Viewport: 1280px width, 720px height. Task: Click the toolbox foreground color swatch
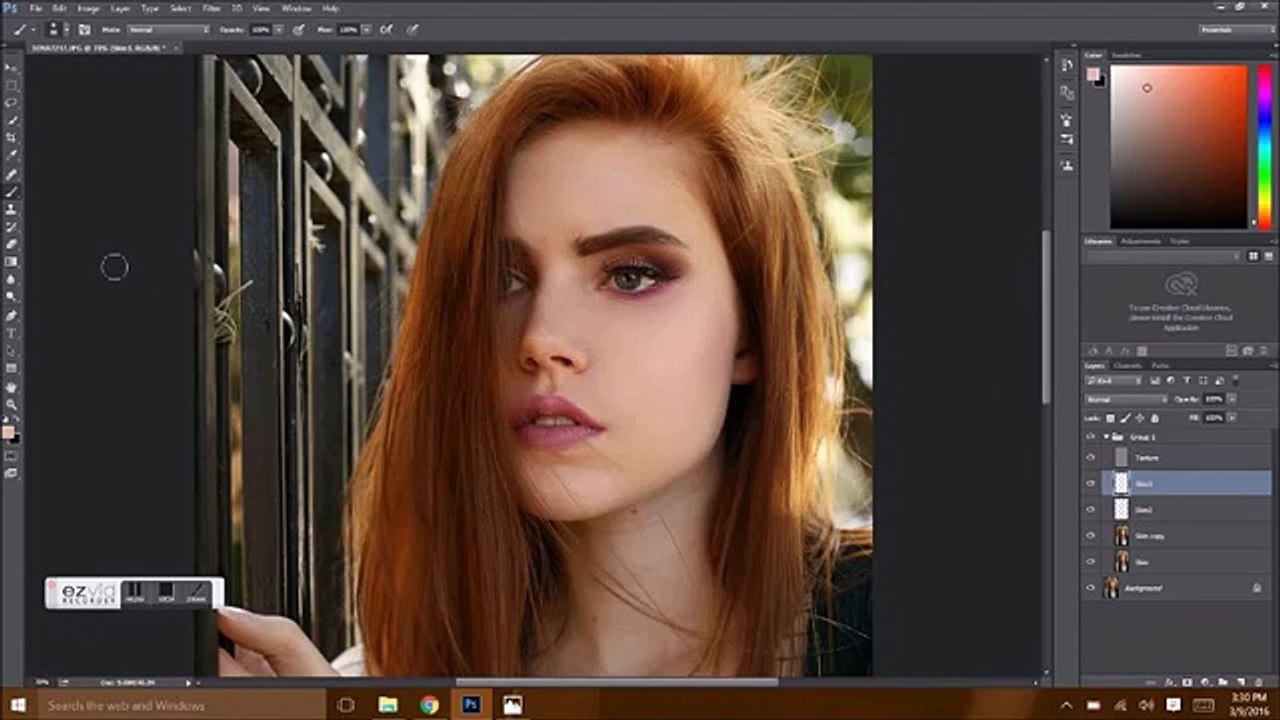click(8, 432)
